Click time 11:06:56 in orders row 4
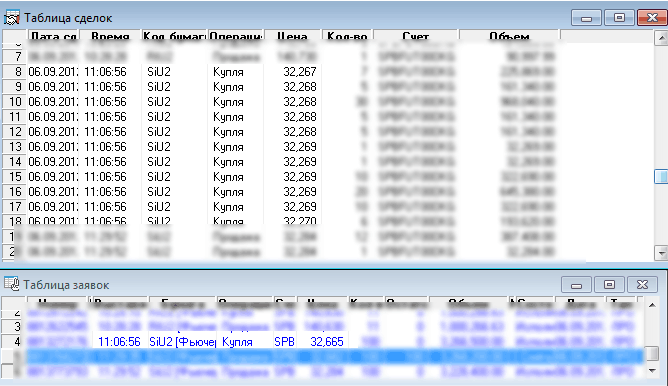 coord(119,342)
